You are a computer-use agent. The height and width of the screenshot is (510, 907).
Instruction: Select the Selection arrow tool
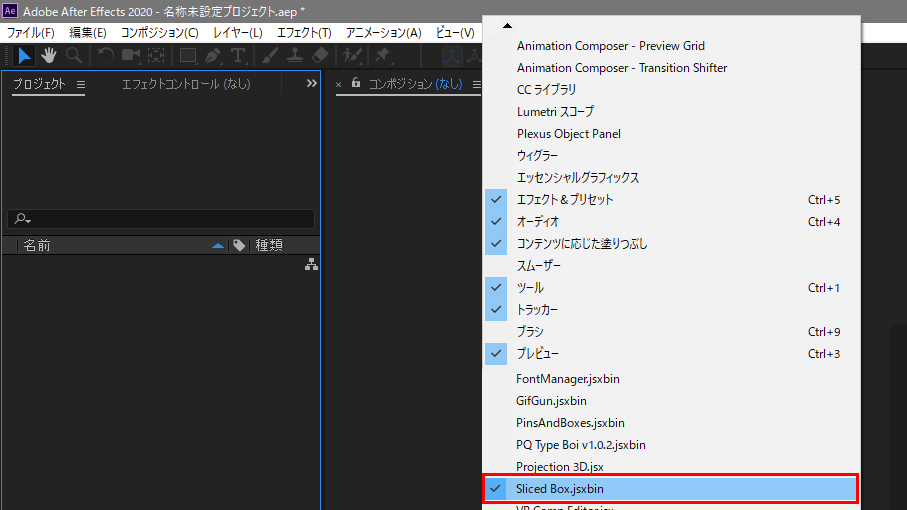point(24,56)
